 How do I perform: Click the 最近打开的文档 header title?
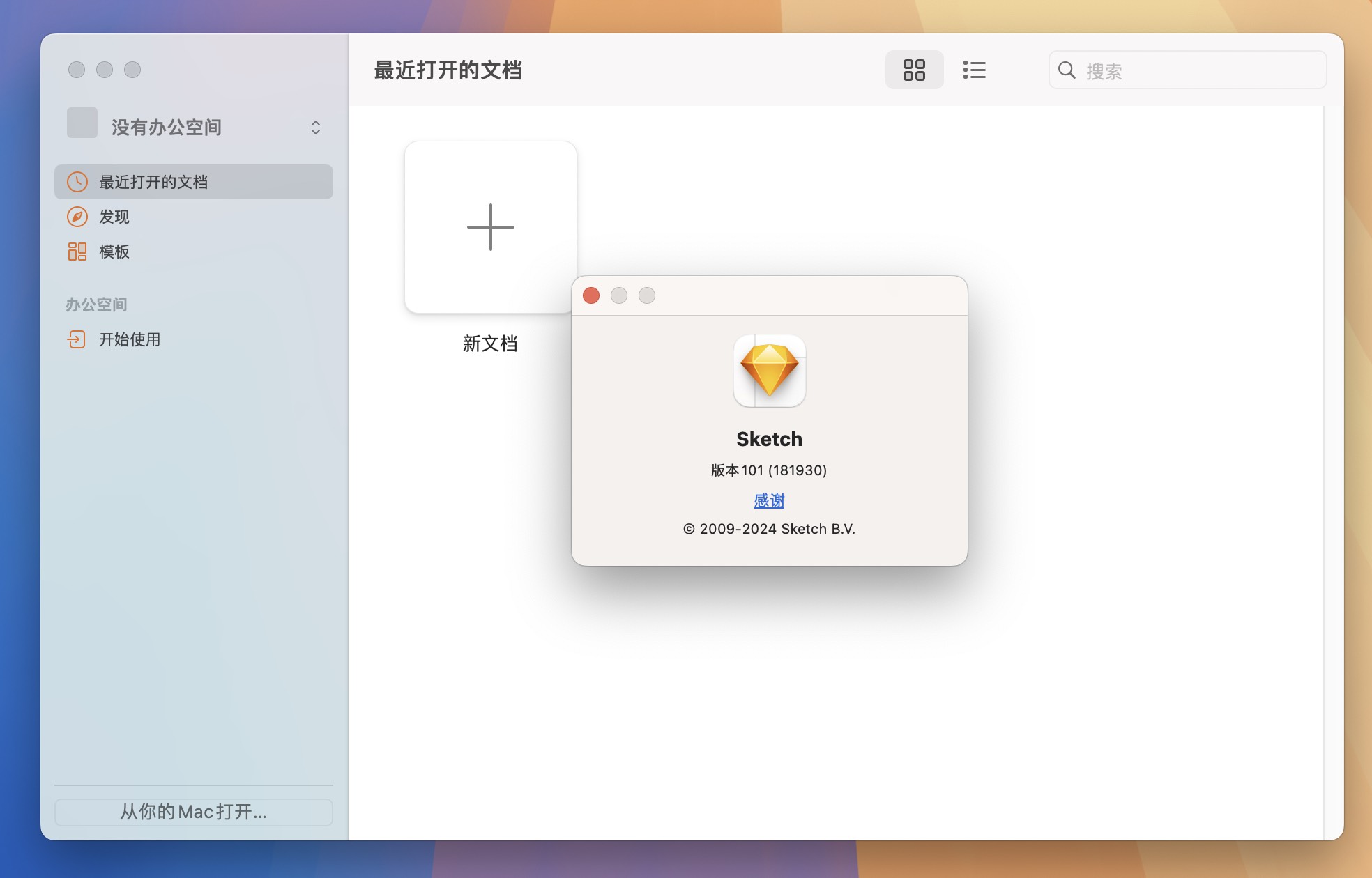[448, 70]
